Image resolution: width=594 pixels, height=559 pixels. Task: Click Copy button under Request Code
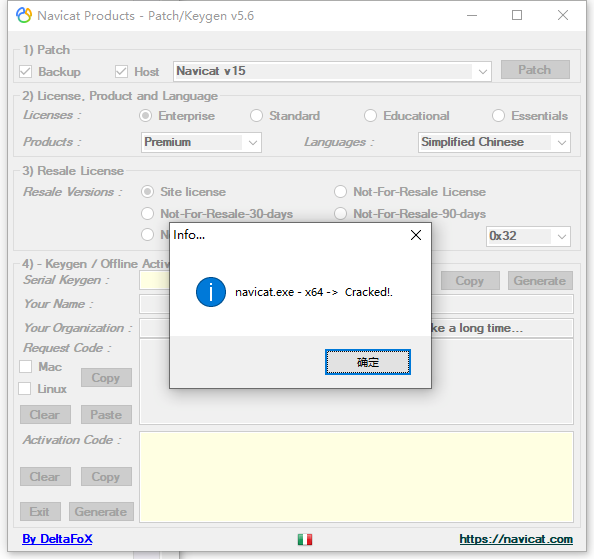click(x=106, y=378)
